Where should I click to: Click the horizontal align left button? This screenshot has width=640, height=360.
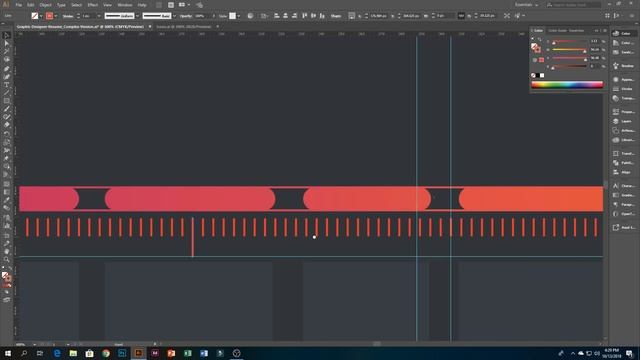tap(276, 16)
